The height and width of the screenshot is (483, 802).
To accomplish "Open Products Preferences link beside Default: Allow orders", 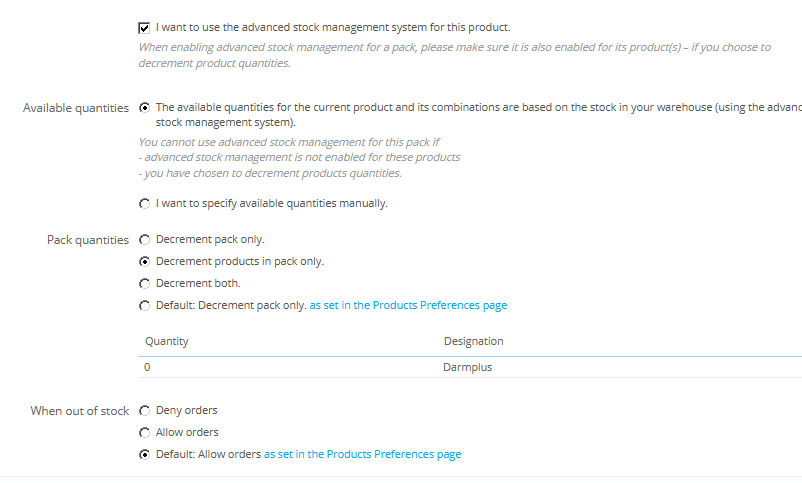I will point(362,454).
